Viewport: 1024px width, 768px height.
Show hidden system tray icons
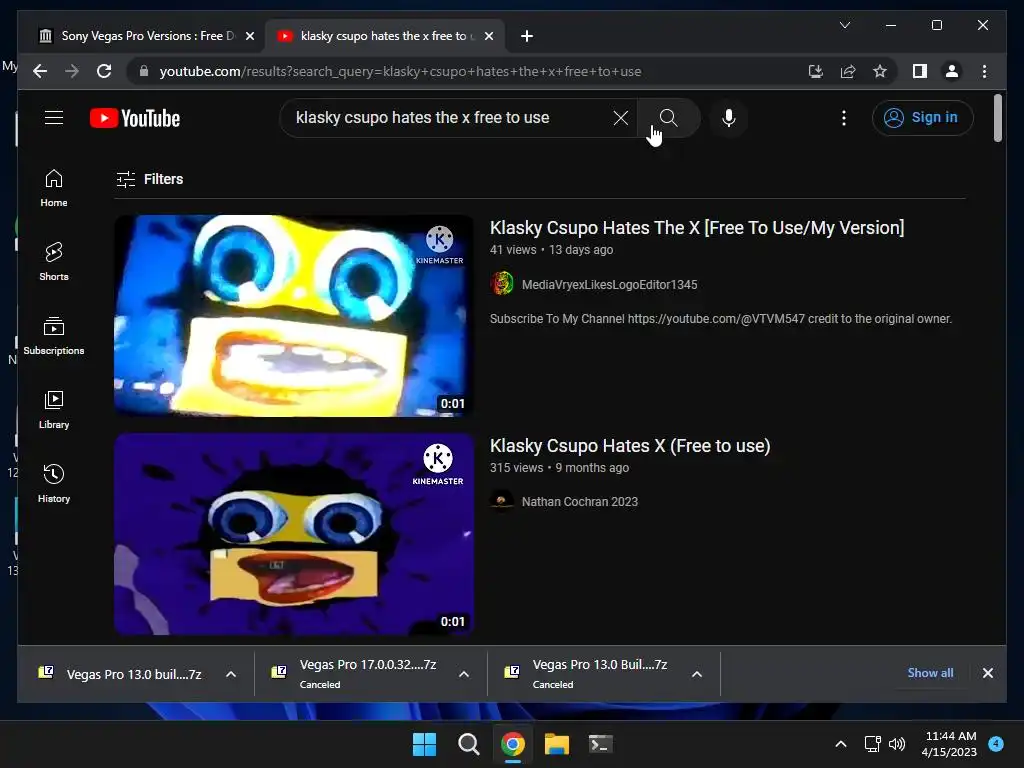point(841,744)
